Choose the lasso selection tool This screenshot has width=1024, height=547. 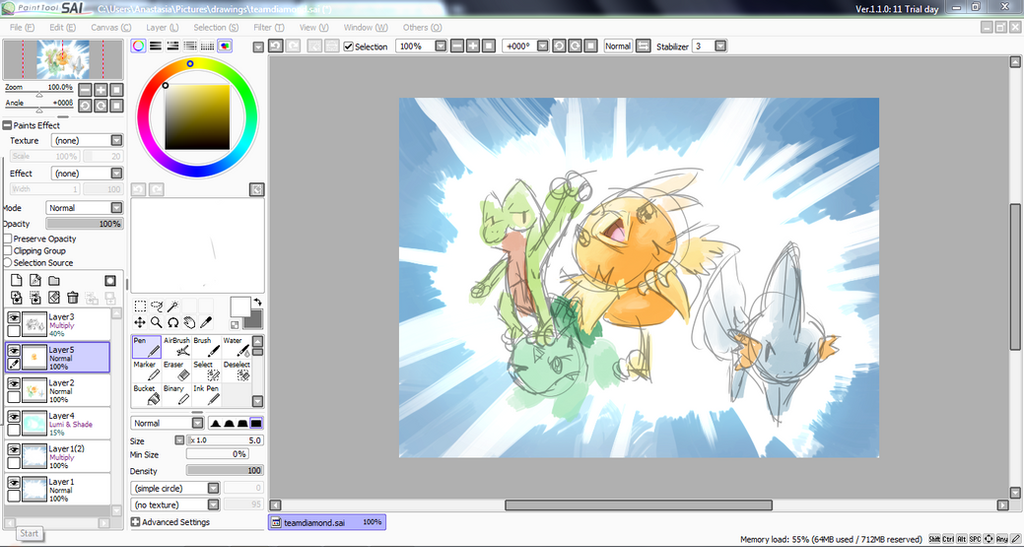point(157,306)
